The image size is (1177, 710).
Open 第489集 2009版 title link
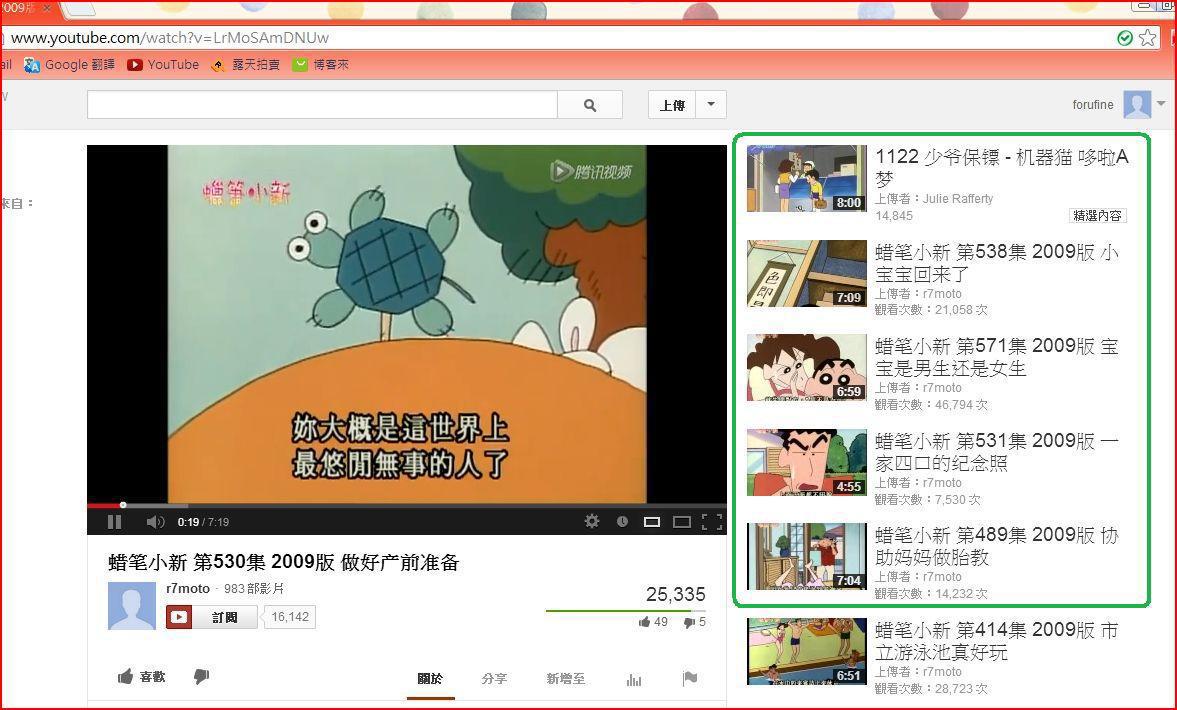[997, 546]
